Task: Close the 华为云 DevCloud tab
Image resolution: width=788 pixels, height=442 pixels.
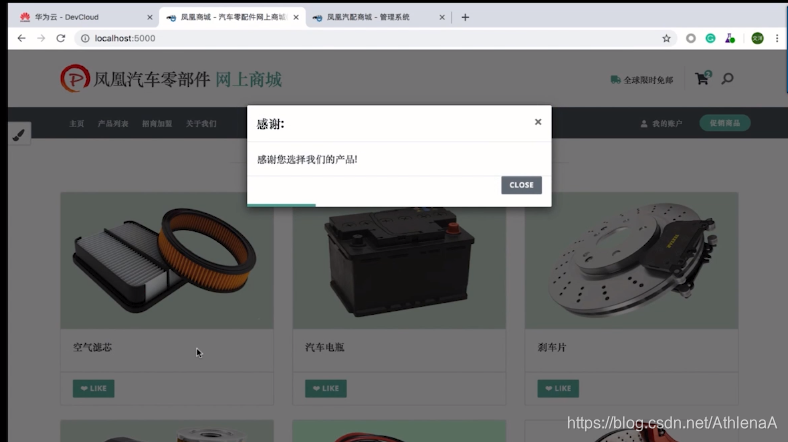Action: [150, 17]
